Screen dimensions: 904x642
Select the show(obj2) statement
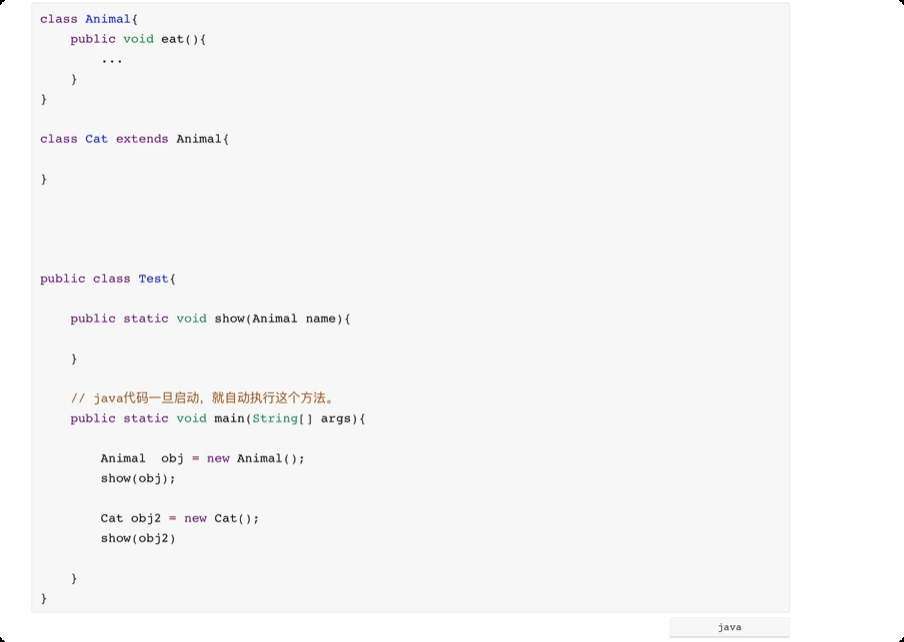[x=140, y=538]
